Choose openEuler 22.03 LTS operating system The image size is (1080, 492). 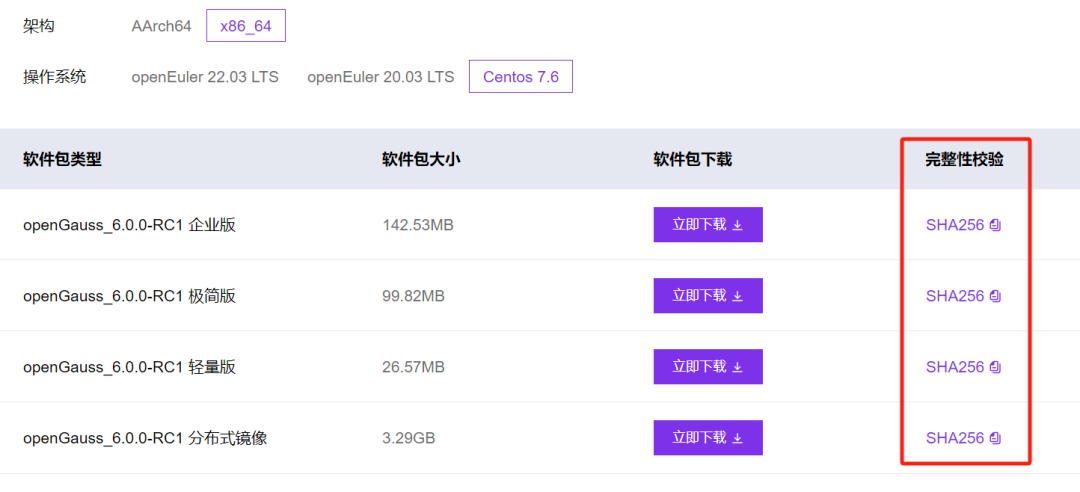205,77
